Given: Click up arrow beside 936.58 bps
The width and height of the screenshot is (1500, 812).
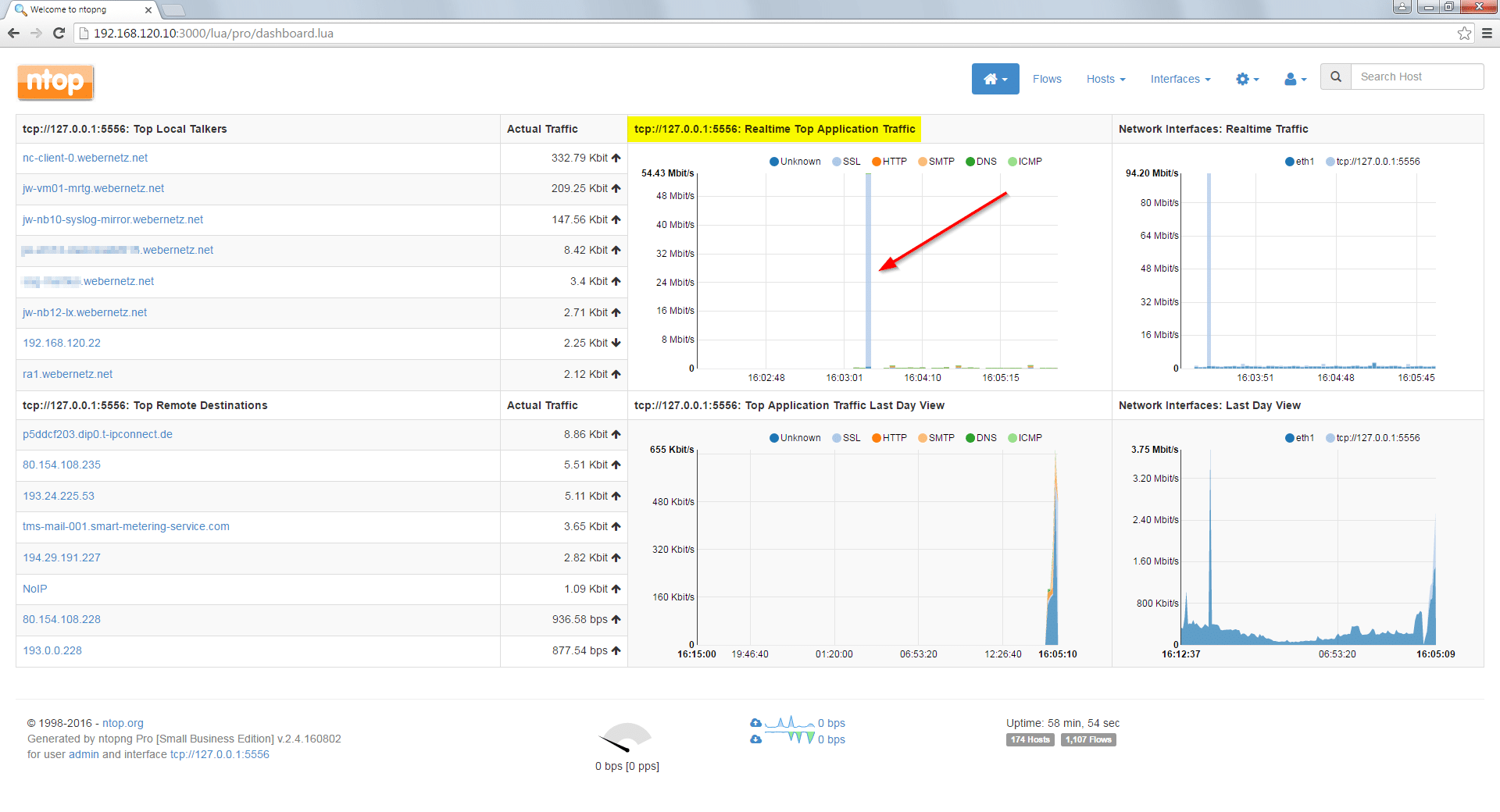Looking at the screenshot, I should (x=616, y=619).
